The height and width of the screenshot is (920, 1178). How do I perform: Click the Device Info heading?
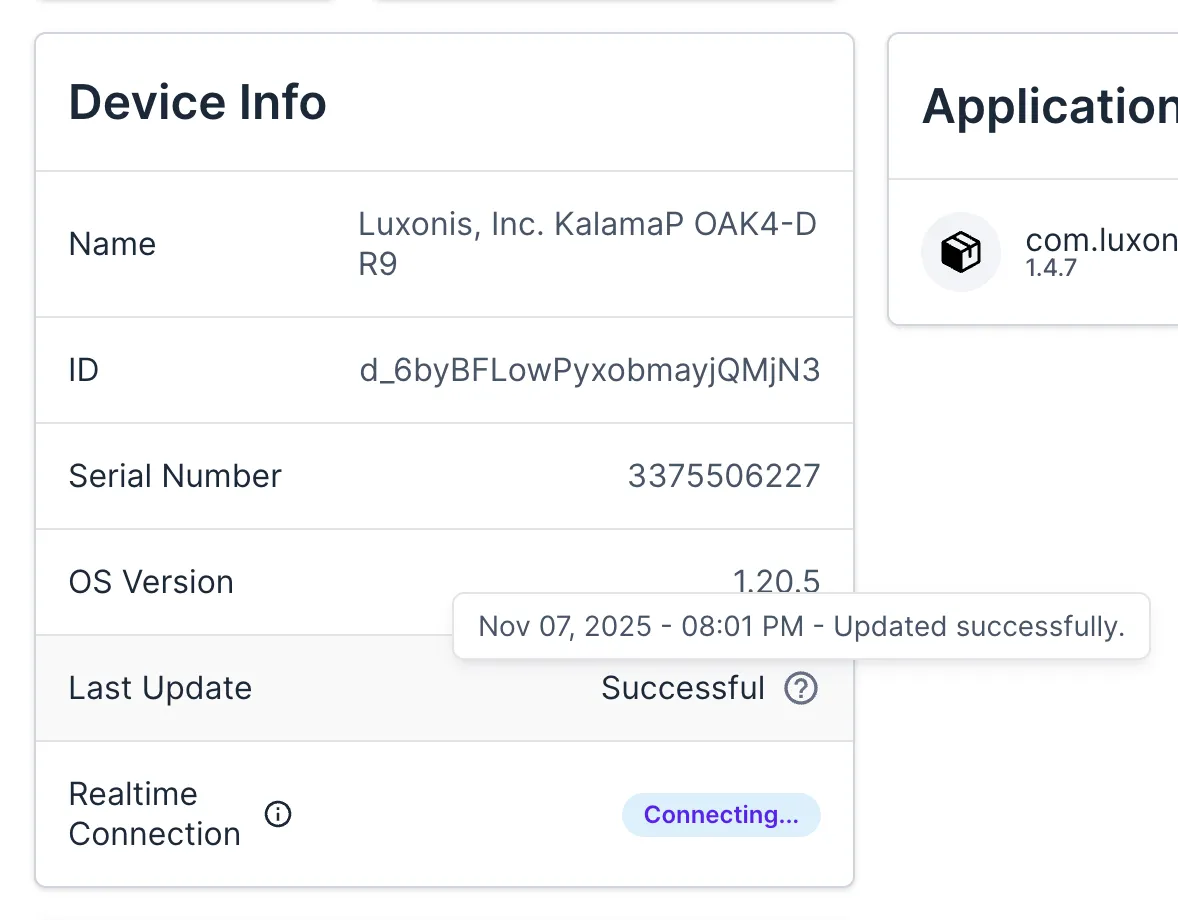(x=197, y=102)
